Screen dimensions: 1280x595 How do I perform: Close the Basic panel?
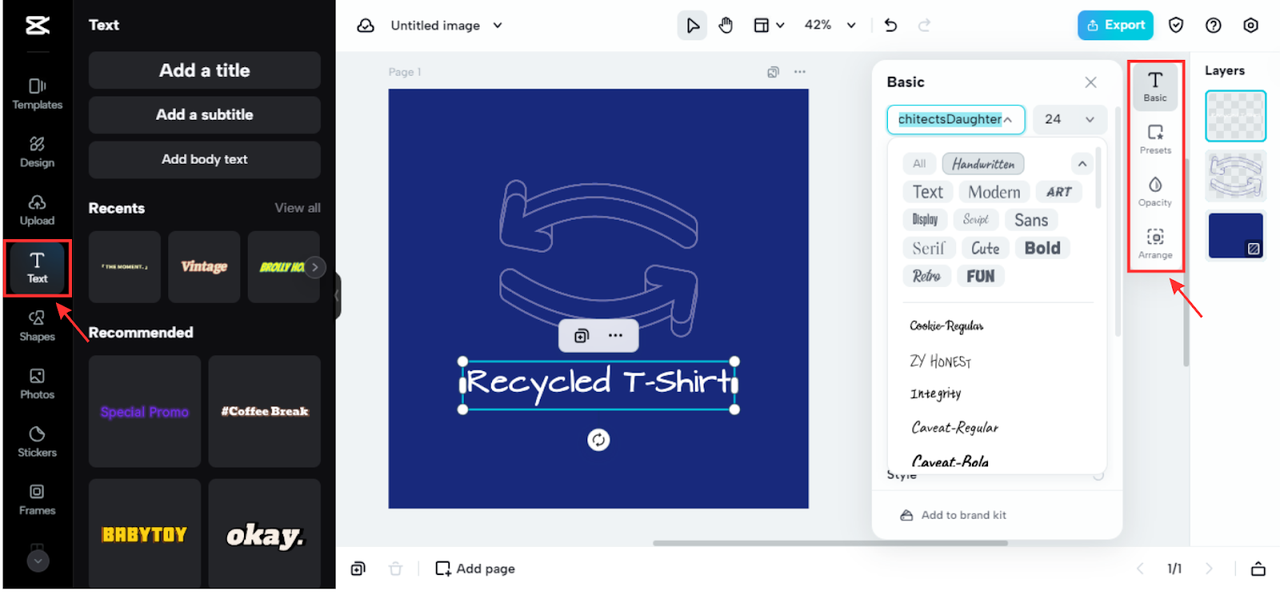pos(1091,82)
